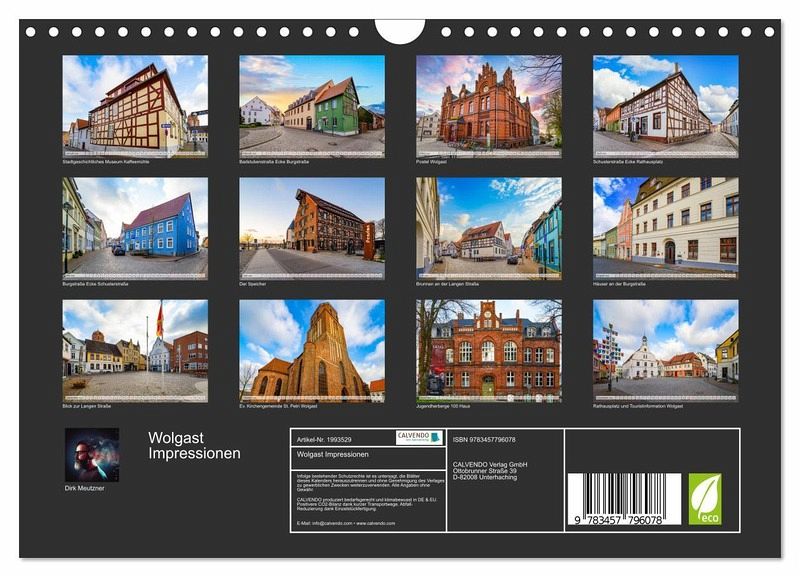Screen dimensions: 800x577
Task: Open the Häuser an der Burgstraße photo
Action: coord(666,228)
